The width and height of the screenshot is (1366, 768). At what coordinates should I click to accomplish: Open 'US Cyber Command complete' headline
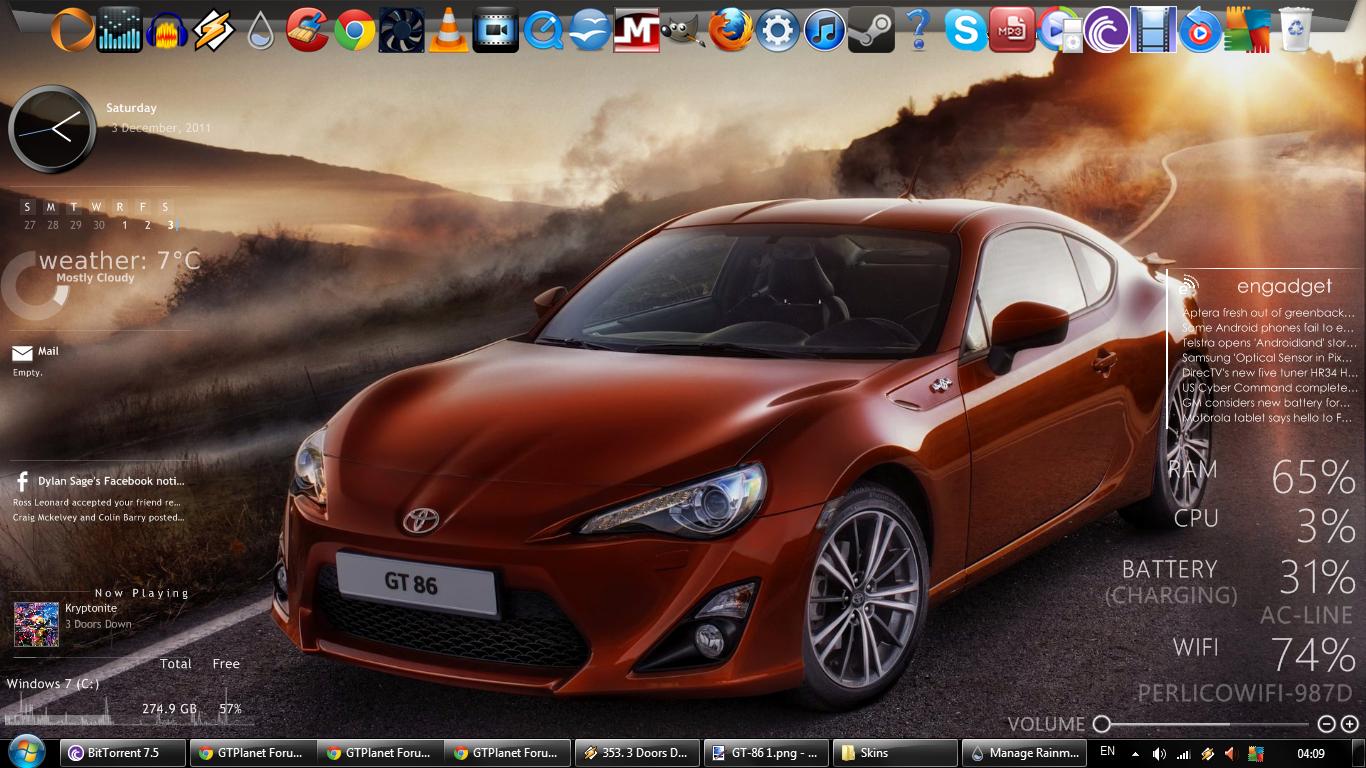(1268, 388)
